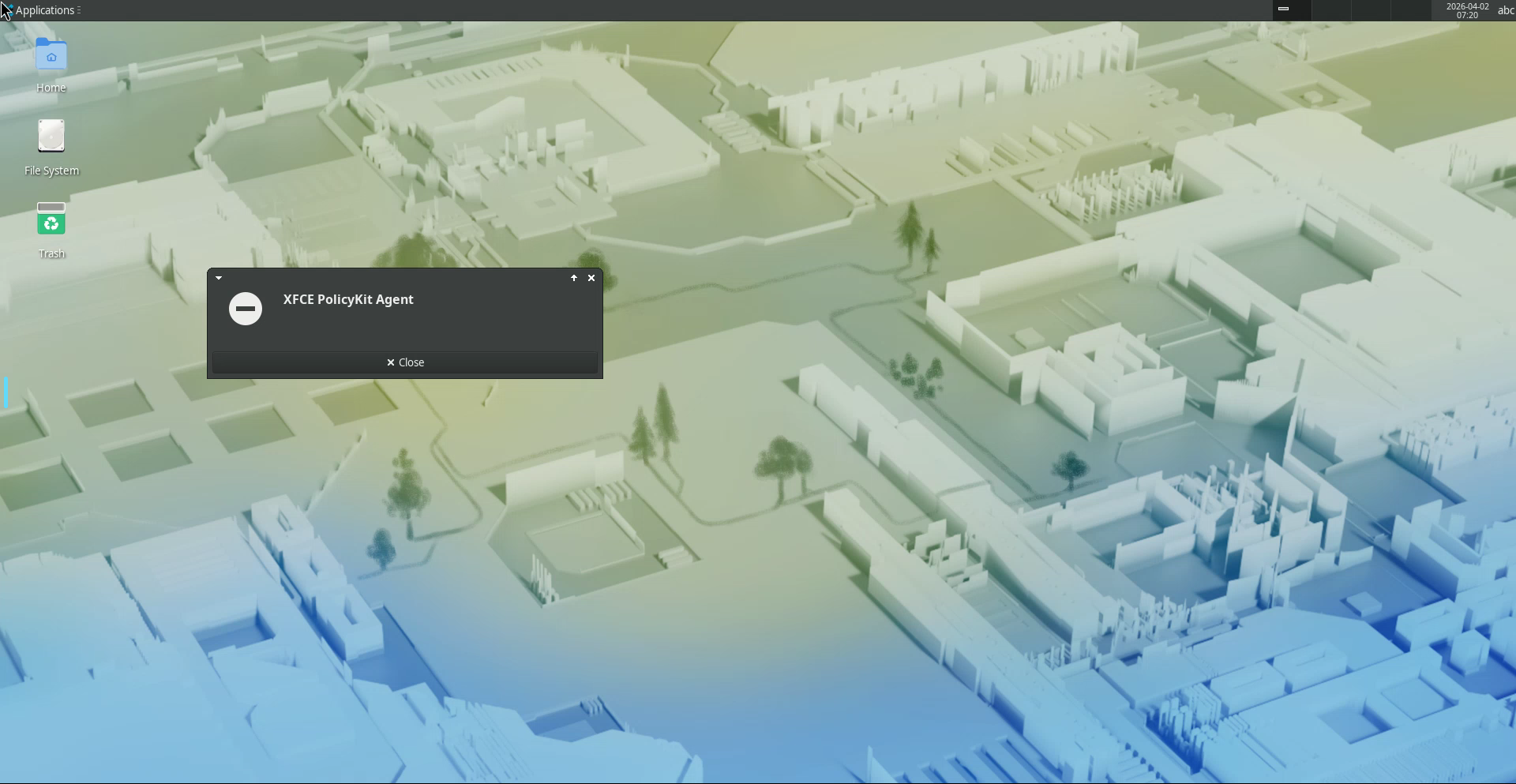Open the 'abc' user menu in panel
Viewport: 1516px width, 784px height.
[1505, 10]
